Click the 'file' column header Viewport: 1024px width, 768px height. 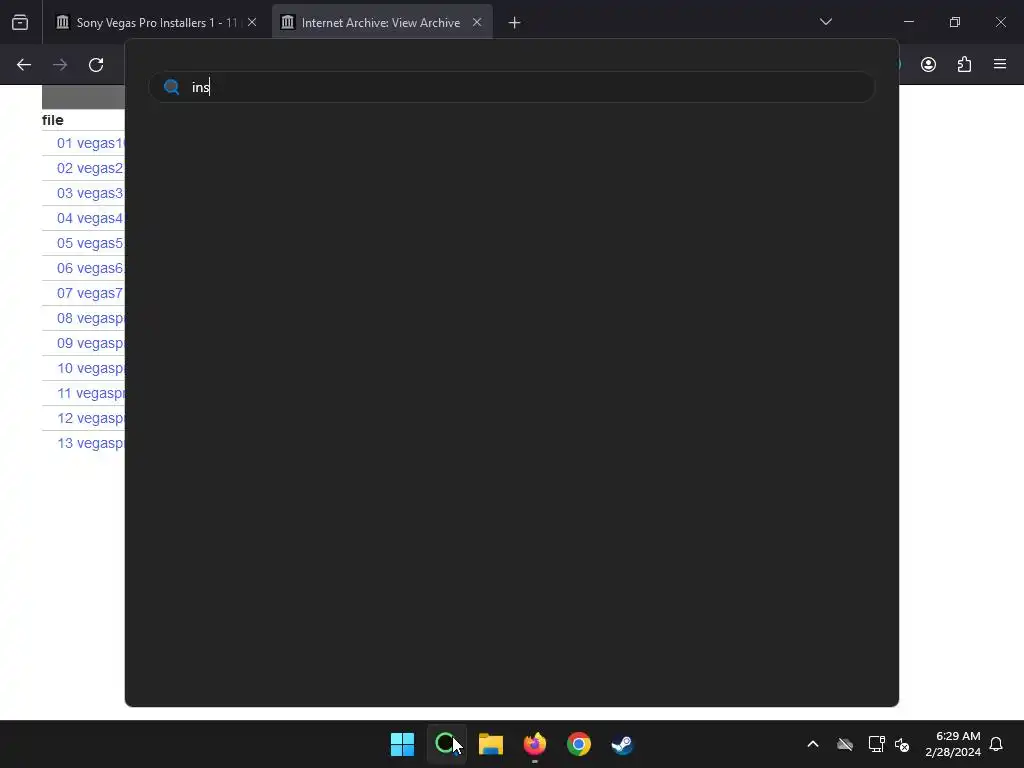click(x=53, y=120)
